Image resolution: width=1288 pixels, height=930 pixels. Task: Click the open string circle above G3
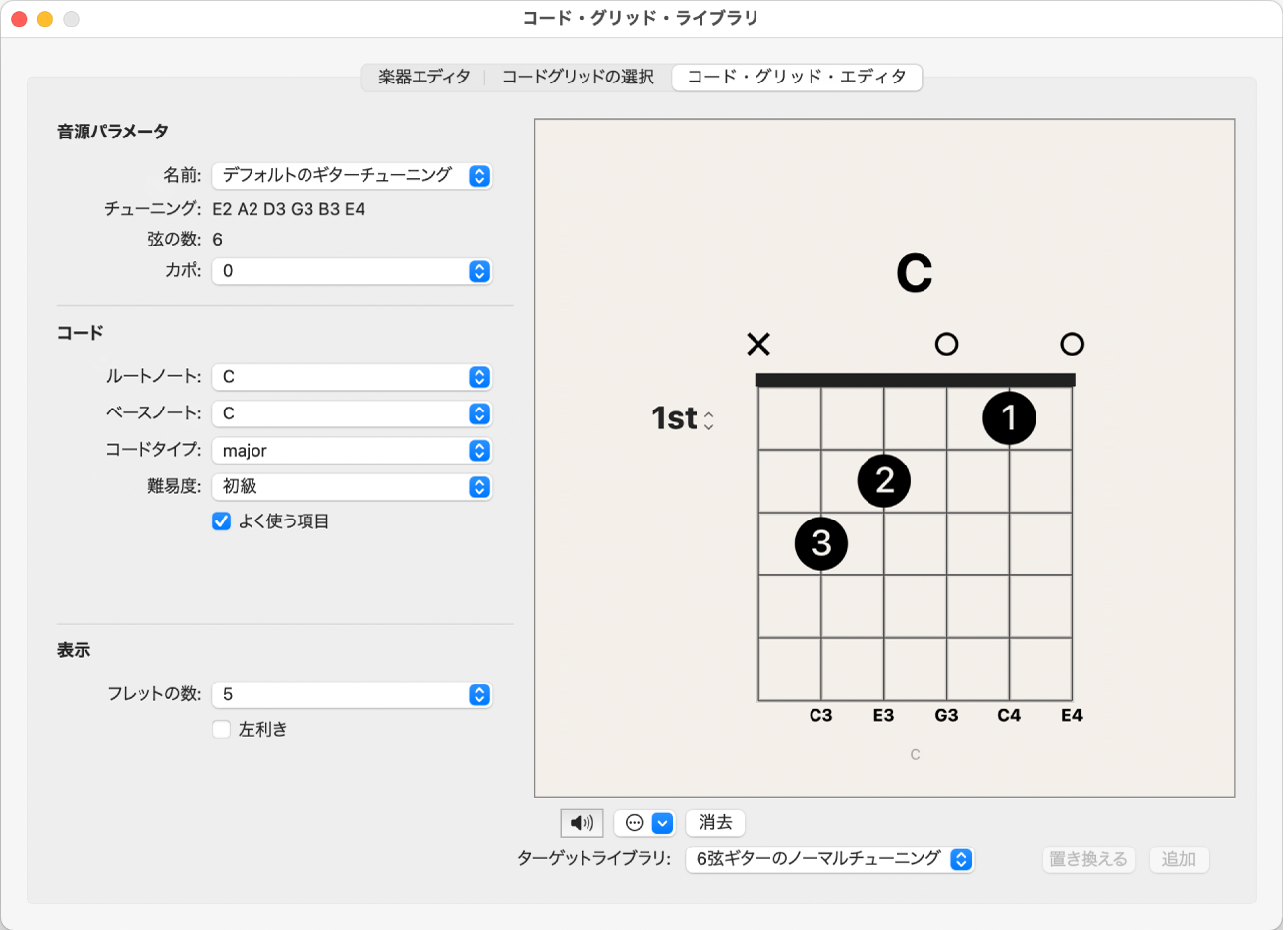coord(946,345)
